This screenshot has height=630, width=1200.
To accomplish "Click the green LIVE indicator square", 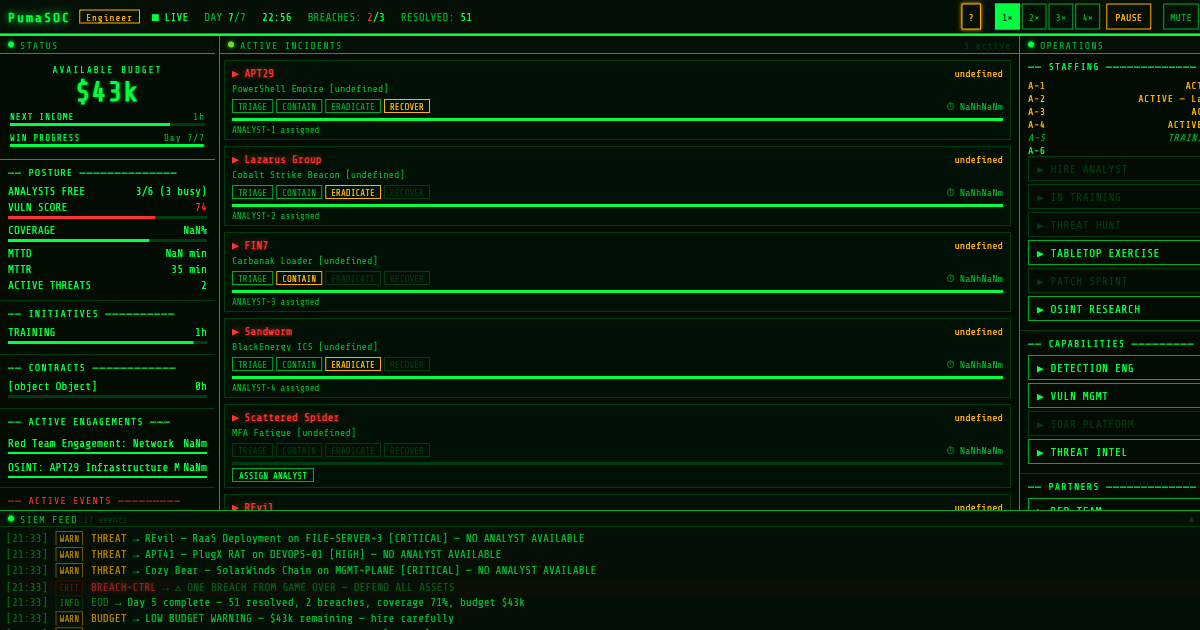I will pyautogui.click(x=155, y=17).
